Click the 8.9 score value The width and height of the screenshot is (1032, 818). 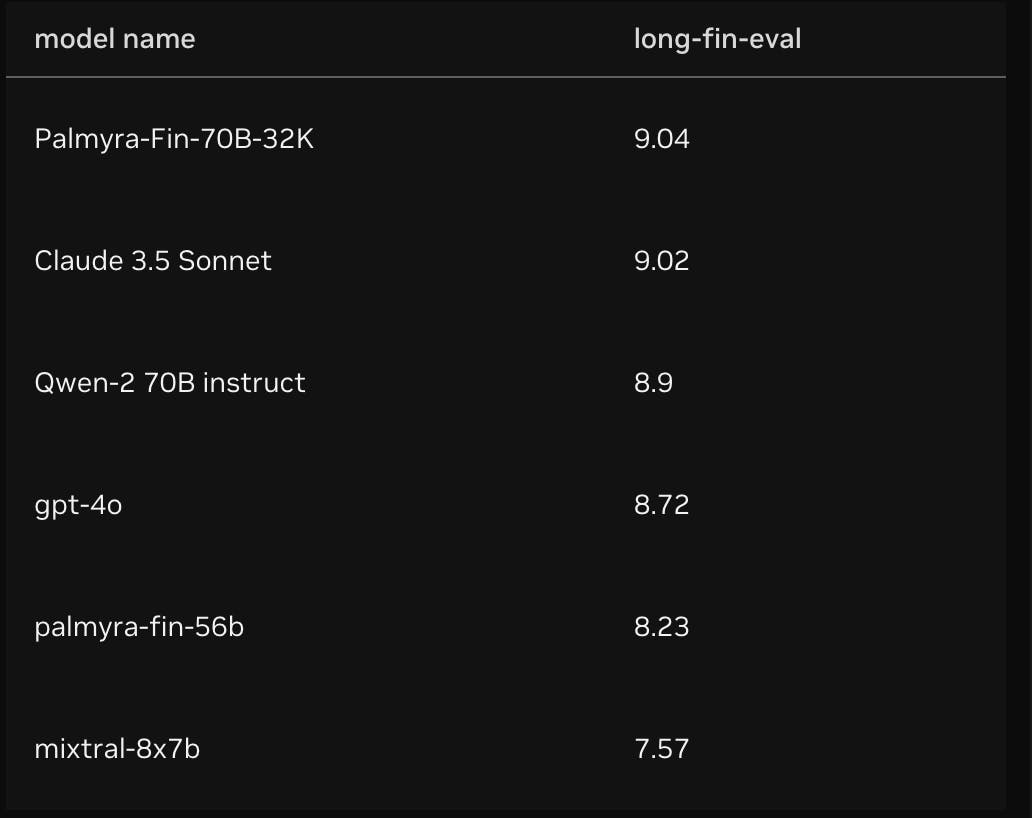[653, 383]
